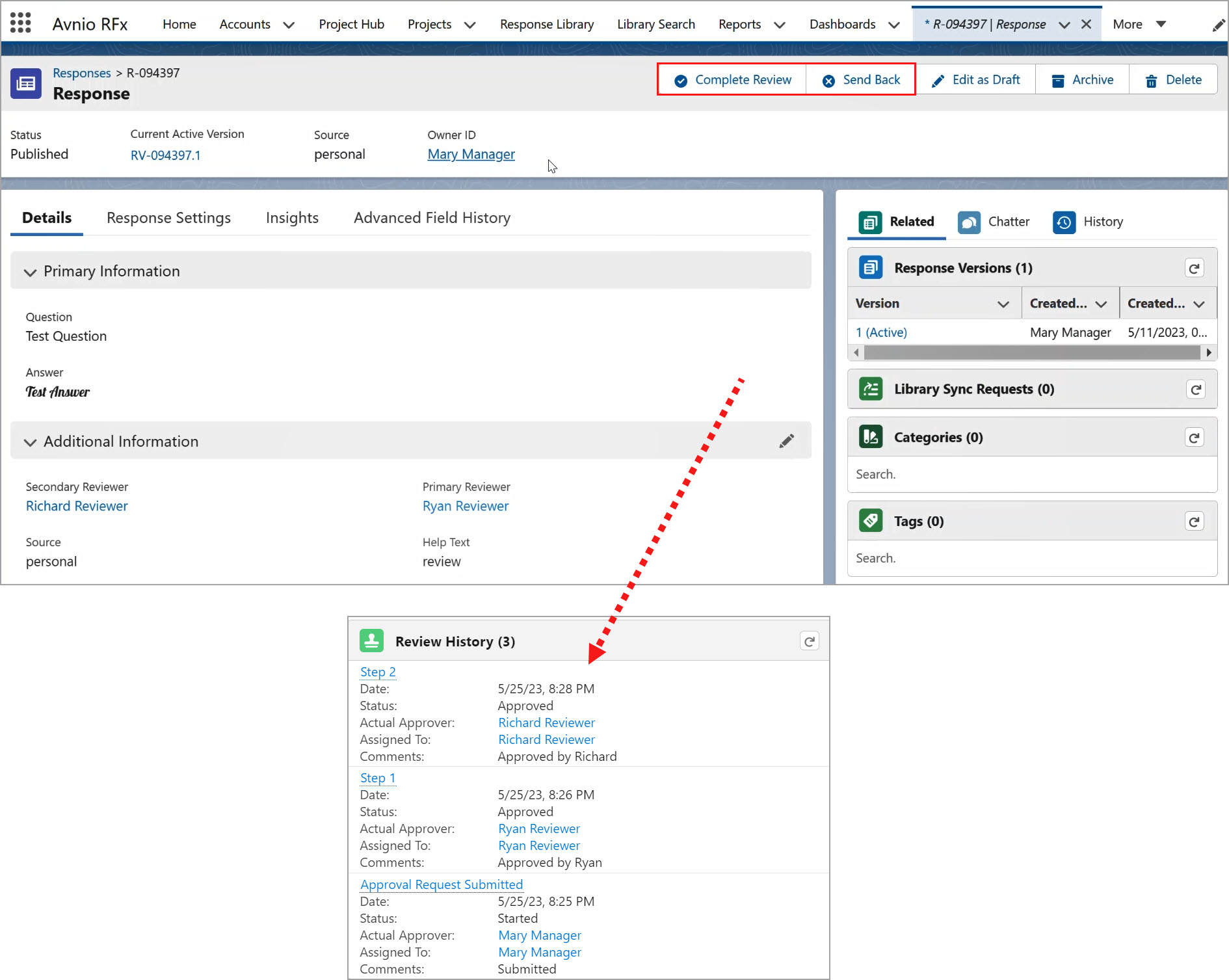Viewport: 1229px width, 980px height.
Task: Open the R-094397 tab dropdown arrow
Action: [1064, 25]
